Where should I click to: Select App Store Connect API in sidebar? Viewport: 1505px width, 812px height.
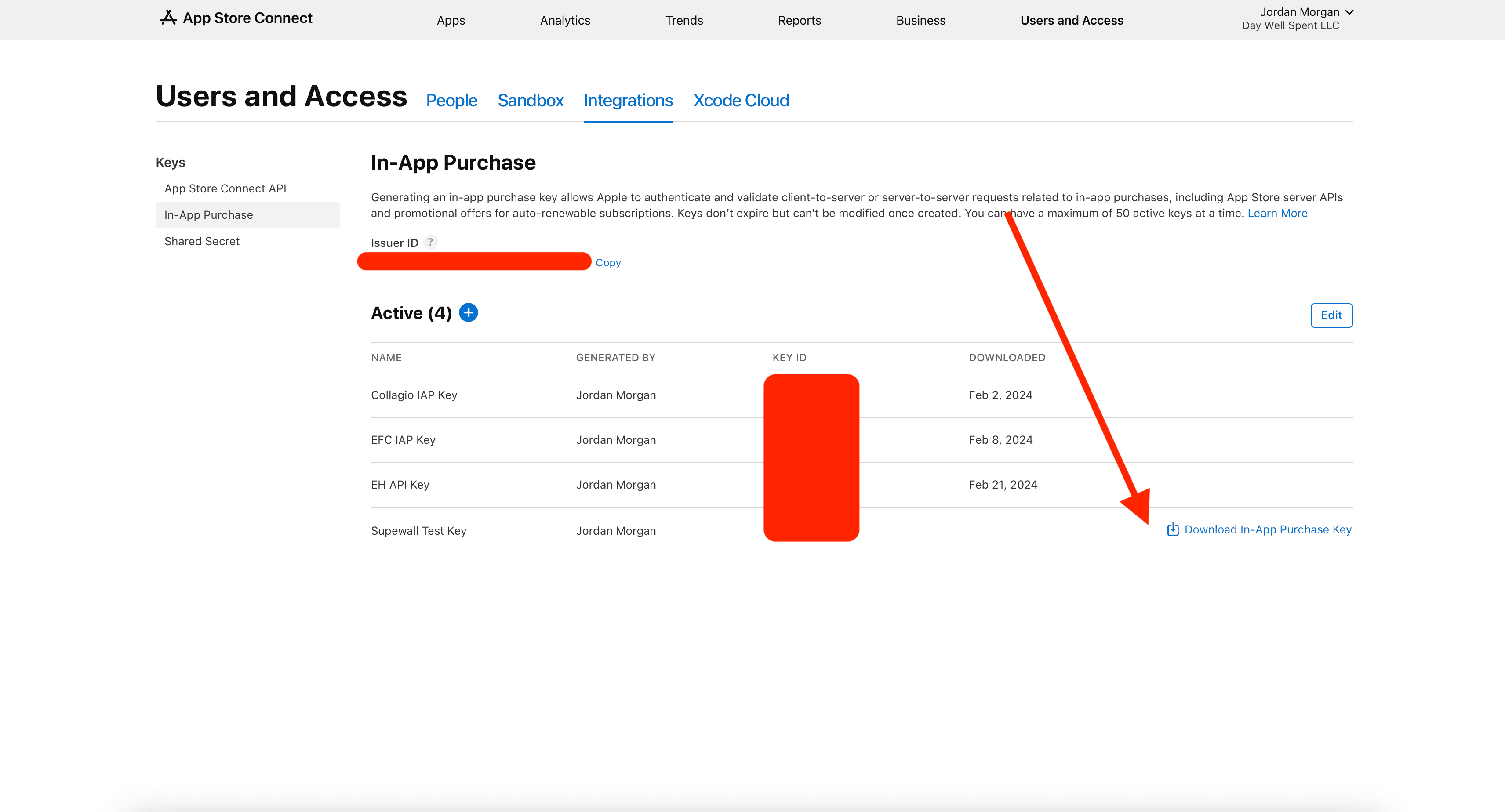(x=225, y=188)
